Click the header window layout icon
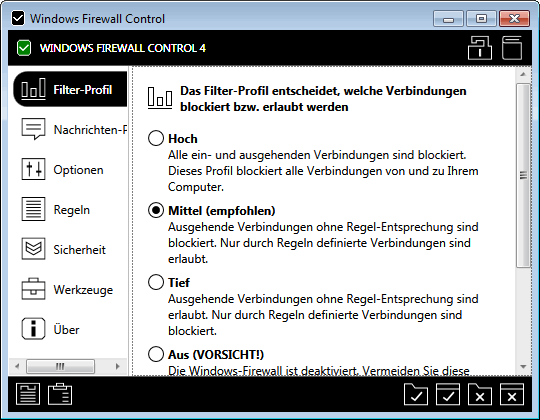Screen dimensions: 540x420 point(512,48)
